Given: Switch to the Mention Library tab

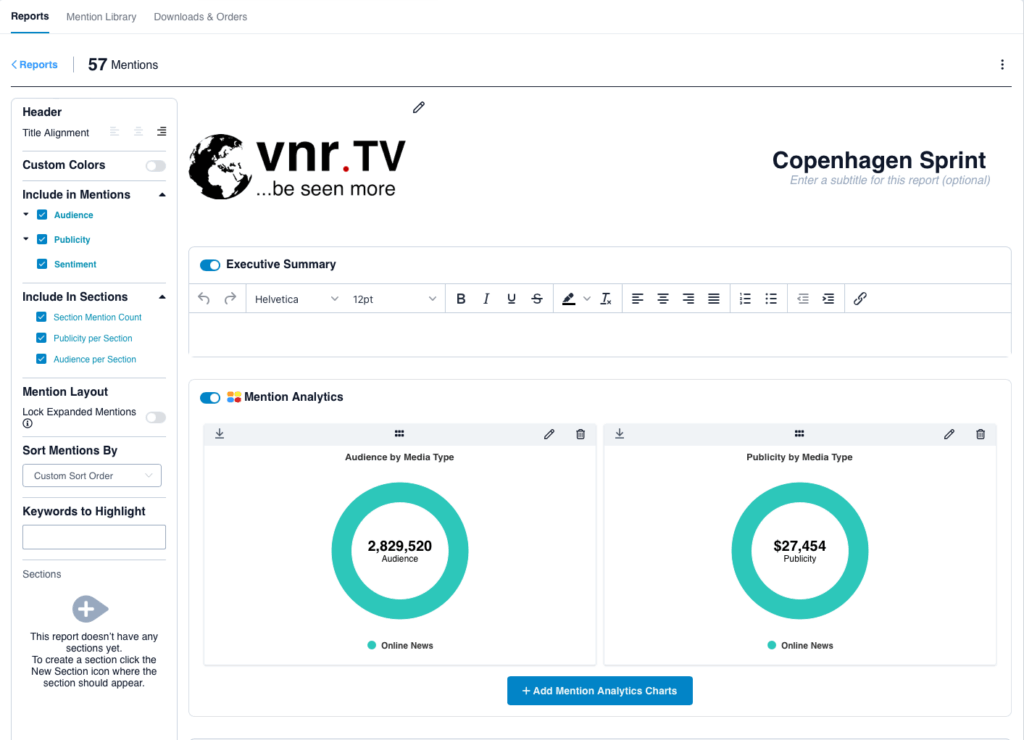Looking at the screenshot, I should point(101,17).
